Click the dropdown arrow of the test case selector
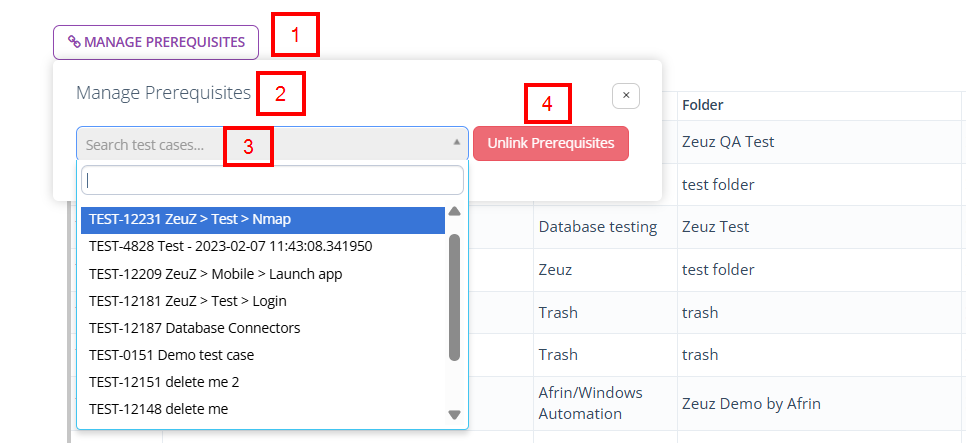This screenshot has width=966, height=443. [457, 143]
